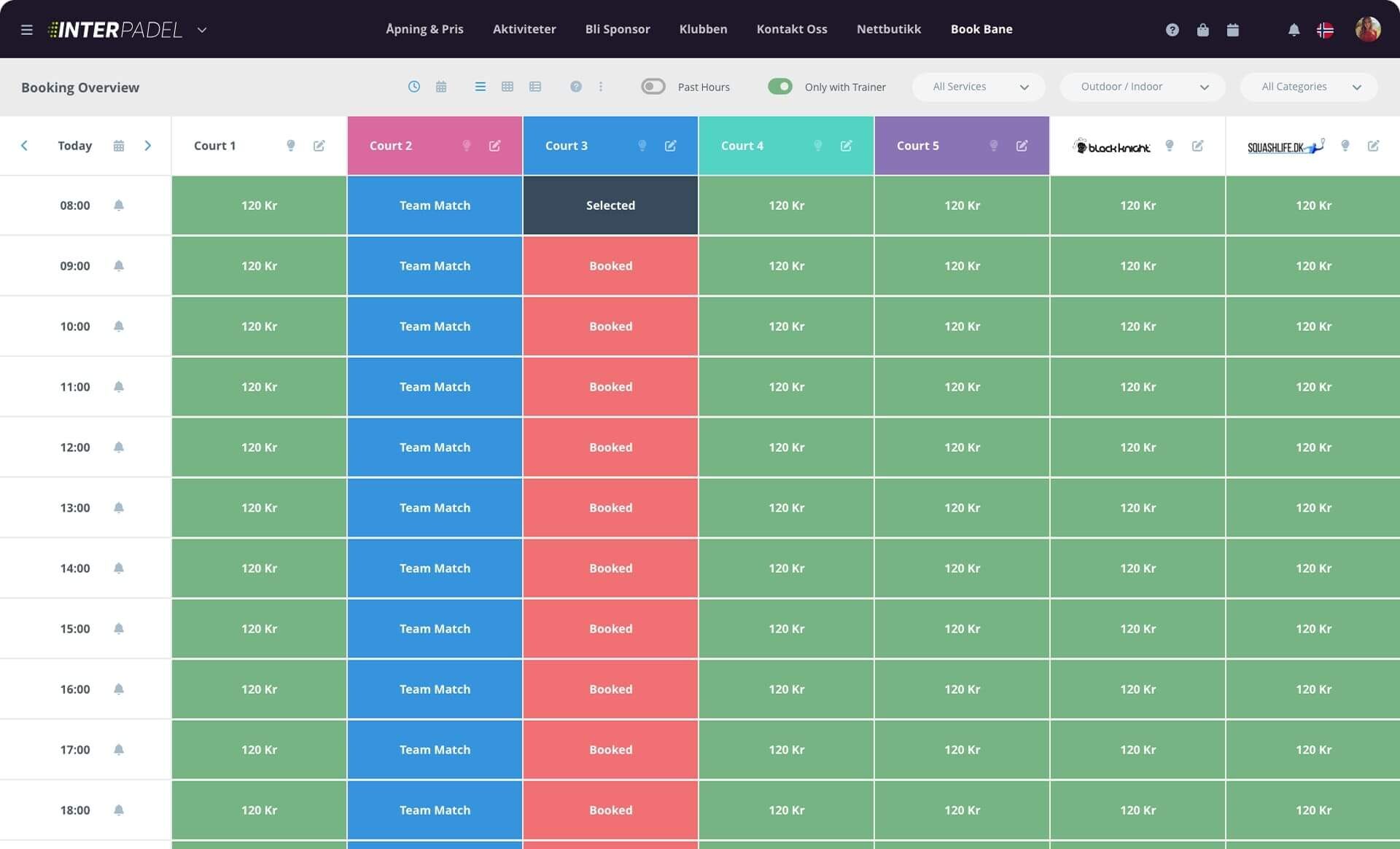Click the clock time view icon
This screenshot has width=1400, height=849.
[413, 87]
